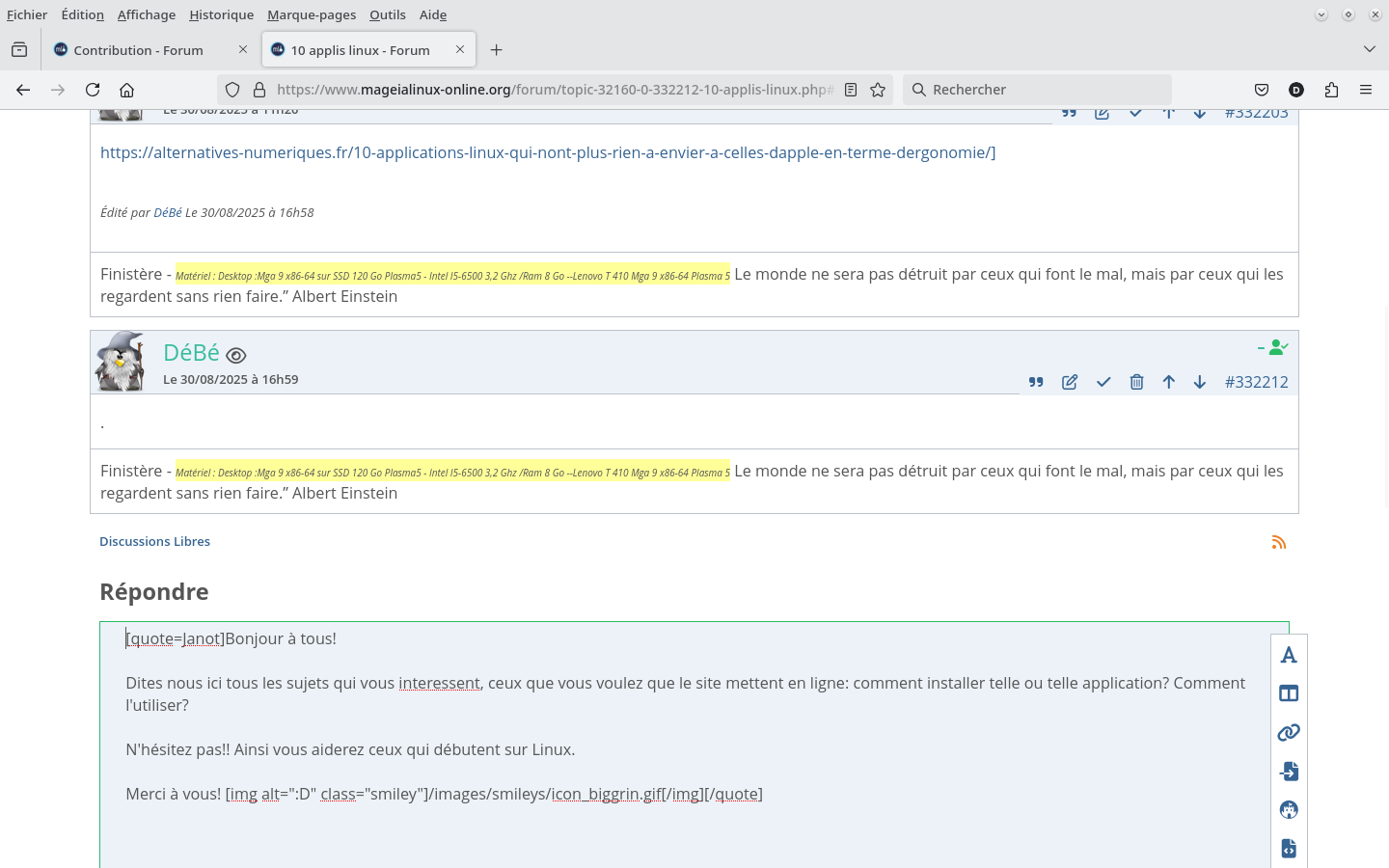
Task: Open the Fichier menu
Action: coord(27,14)
